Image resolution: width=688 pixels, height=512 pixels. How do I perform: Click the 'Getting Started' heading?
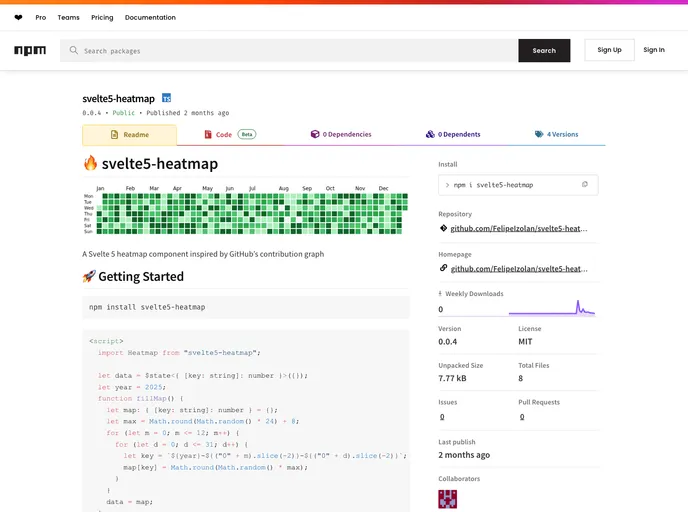point(141,276)
